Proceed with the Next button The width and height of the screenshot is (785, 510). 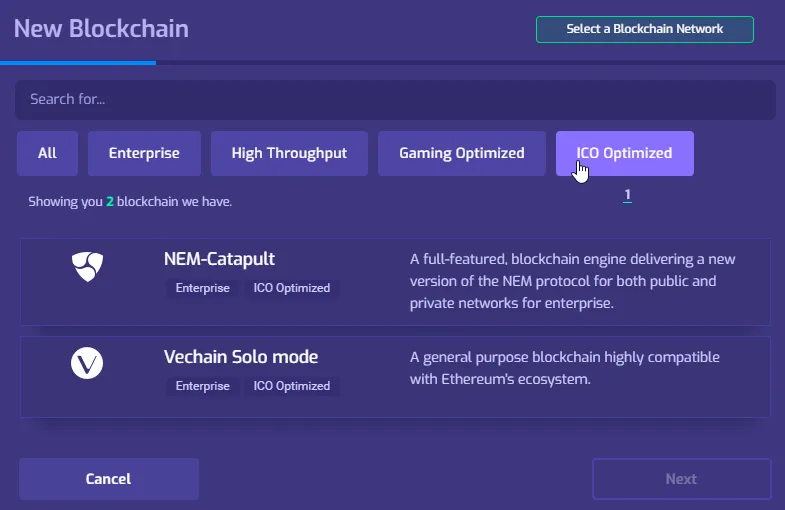(x=681, y=479)
